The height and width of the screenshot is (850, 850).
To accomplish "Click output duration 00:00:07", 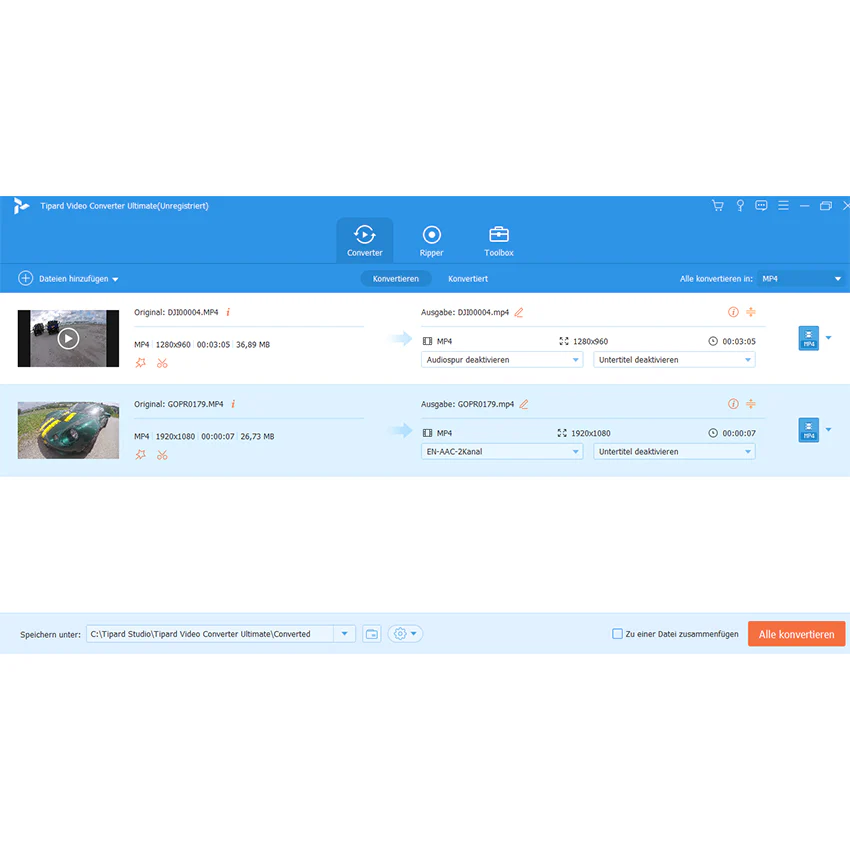I will click(739, 433).
